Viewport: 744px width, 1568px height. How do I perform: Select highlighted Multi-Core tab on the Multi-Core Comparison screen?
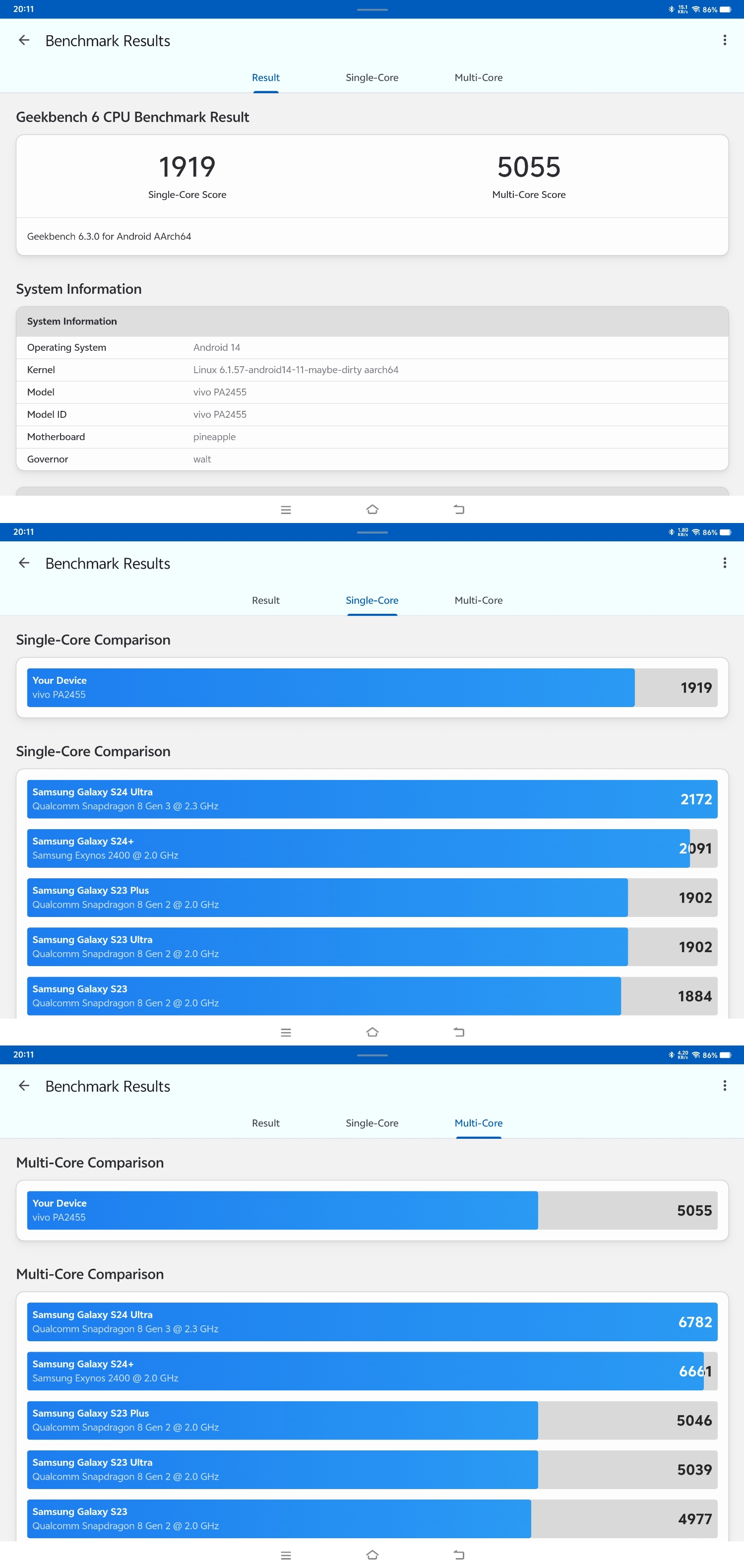point(479,1124)
